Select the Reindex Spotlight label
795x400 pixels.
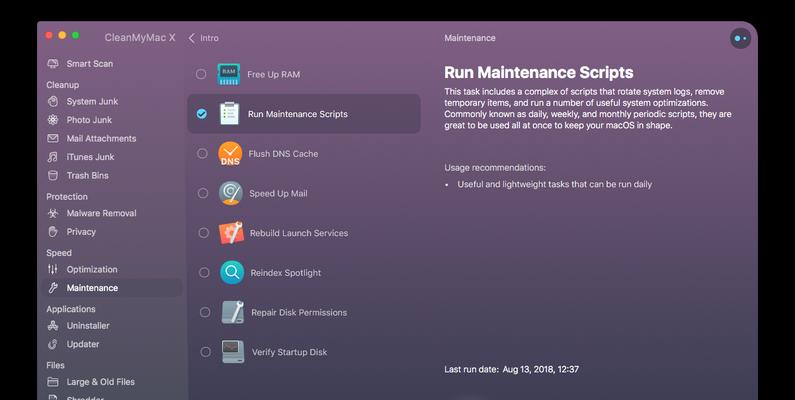pyautogui.click(x=285, y=273)
